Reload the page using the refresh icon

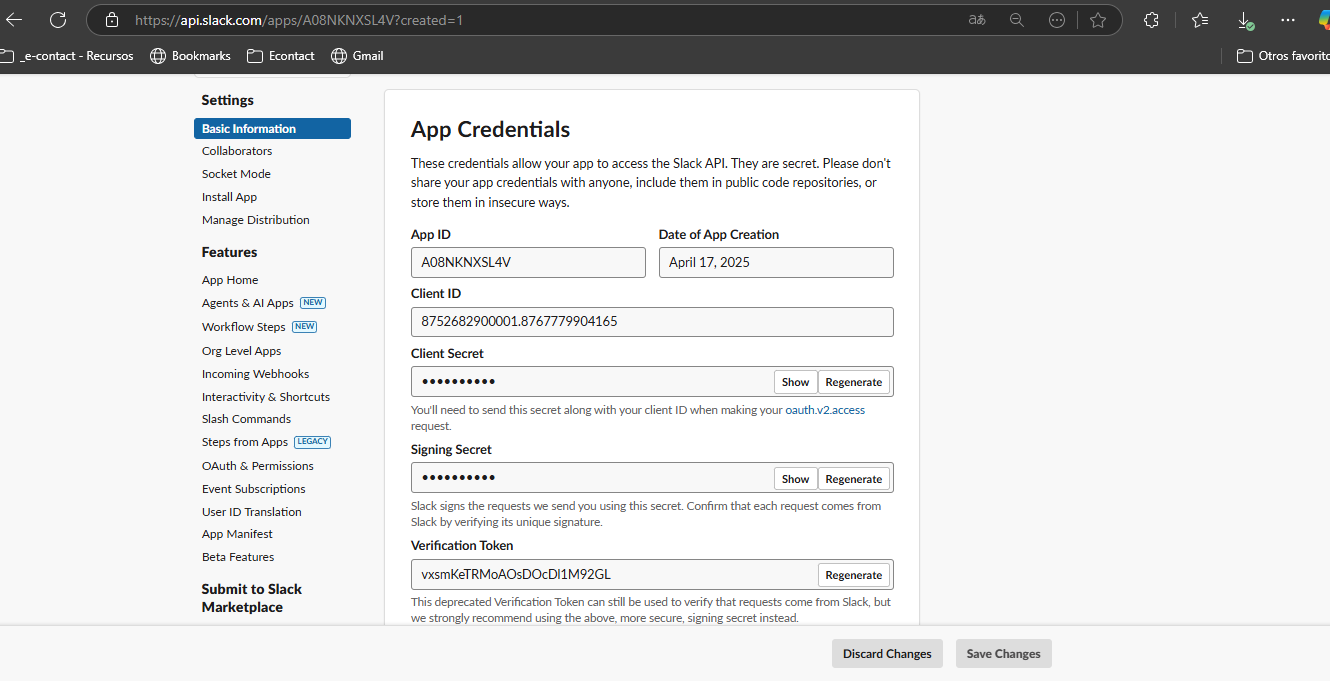point(57,19)
